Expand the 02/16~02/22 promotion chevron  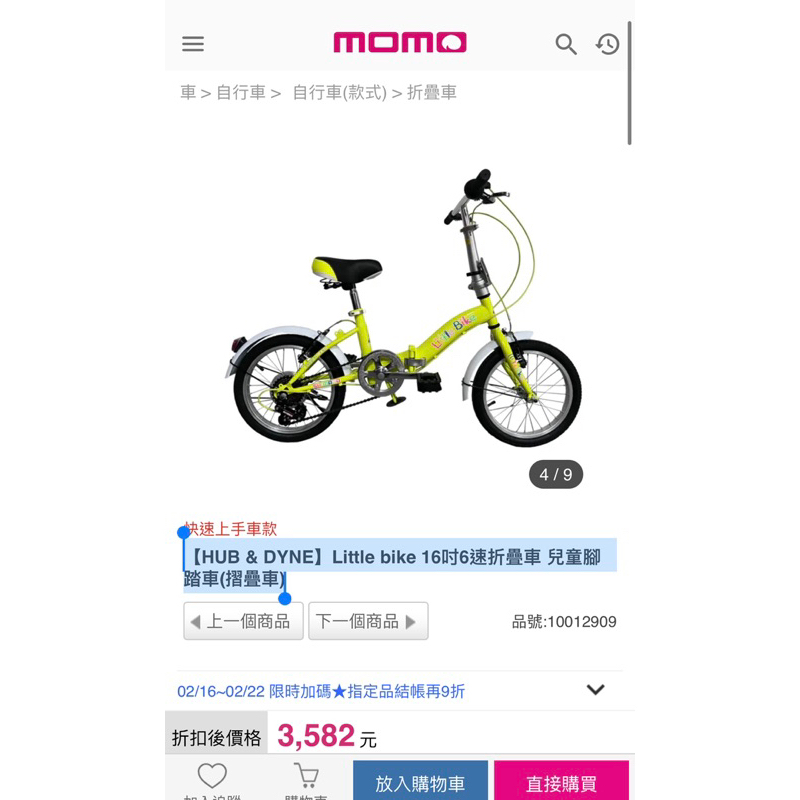point(595,690)
